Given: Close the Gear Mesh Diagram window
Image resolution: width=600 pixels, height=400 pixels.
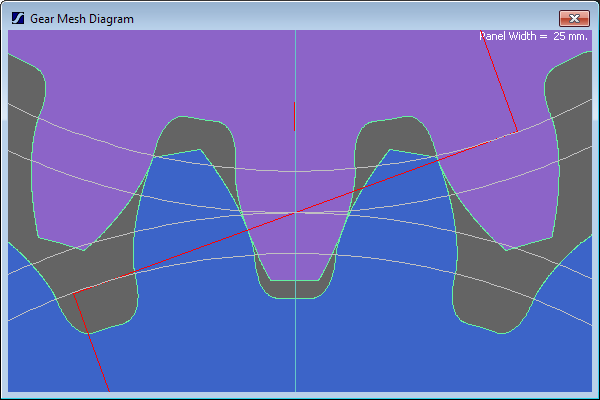Looking at the screenshot, I should click(x=574, y=18).
